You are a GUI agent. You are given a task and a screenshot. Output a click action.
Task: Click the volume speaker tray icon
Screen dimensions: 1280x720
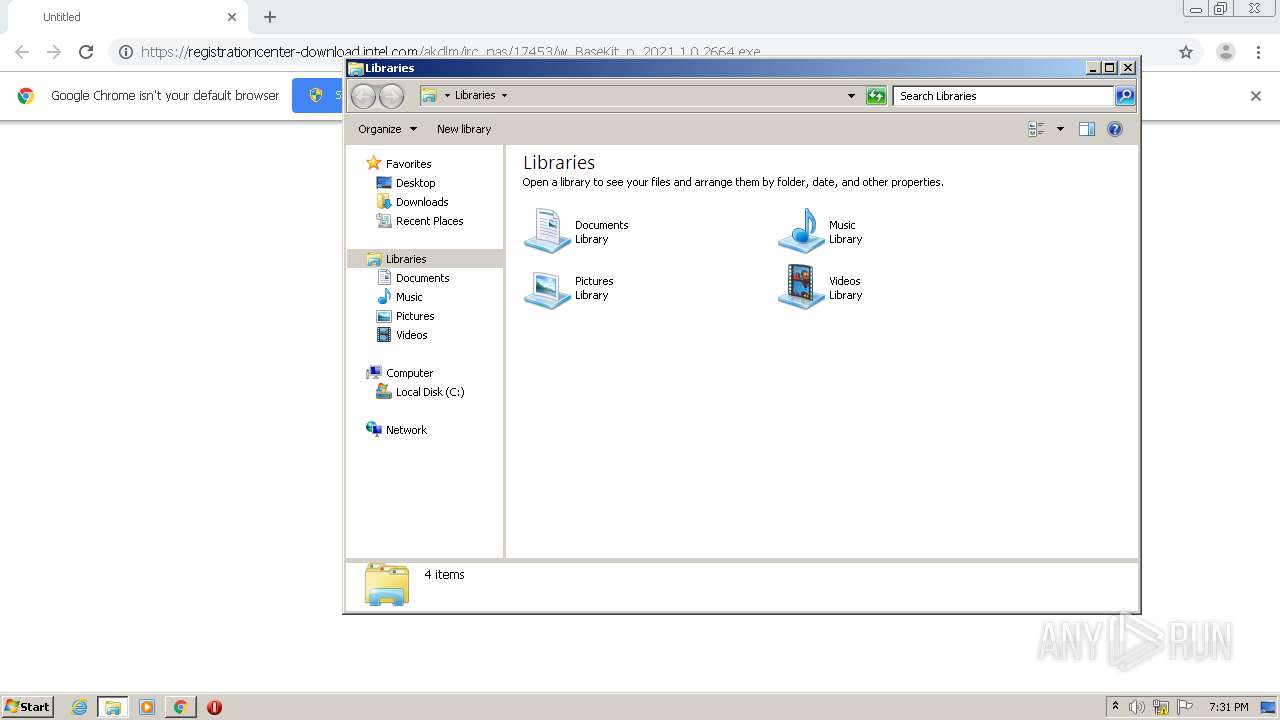1137,707
